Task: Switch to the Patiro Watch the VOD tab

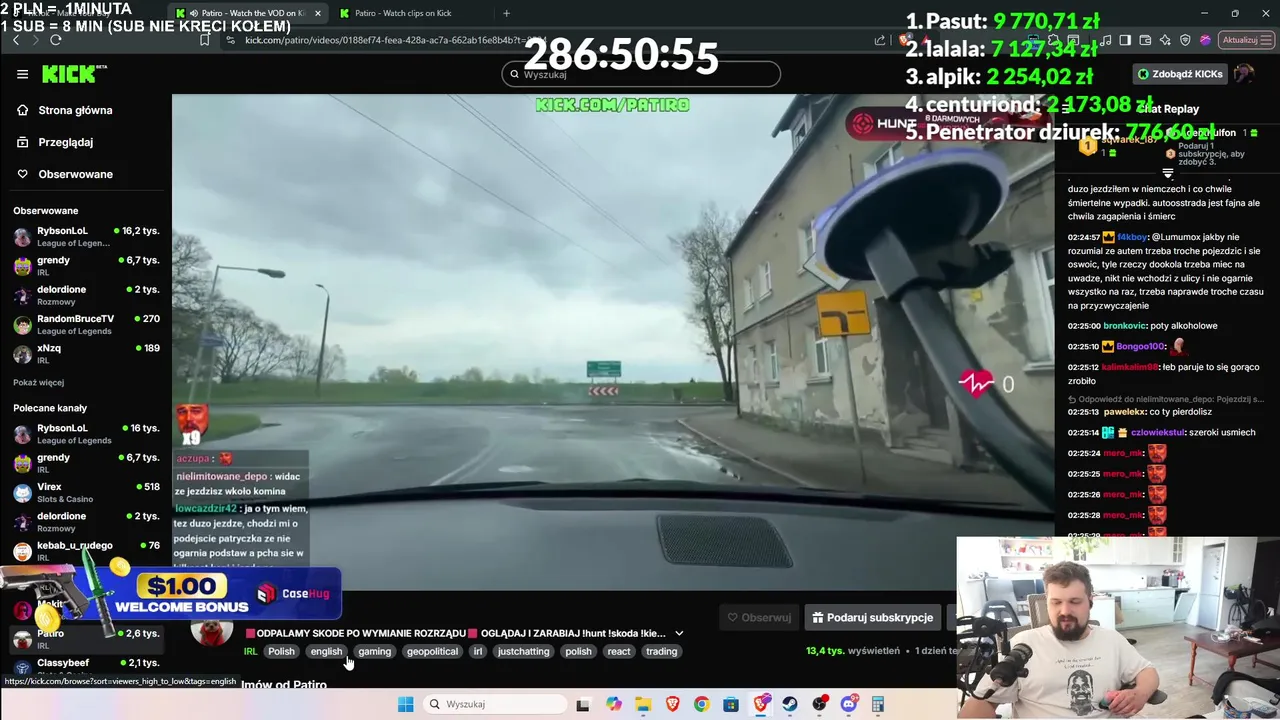Action: (x=250, y=13)
